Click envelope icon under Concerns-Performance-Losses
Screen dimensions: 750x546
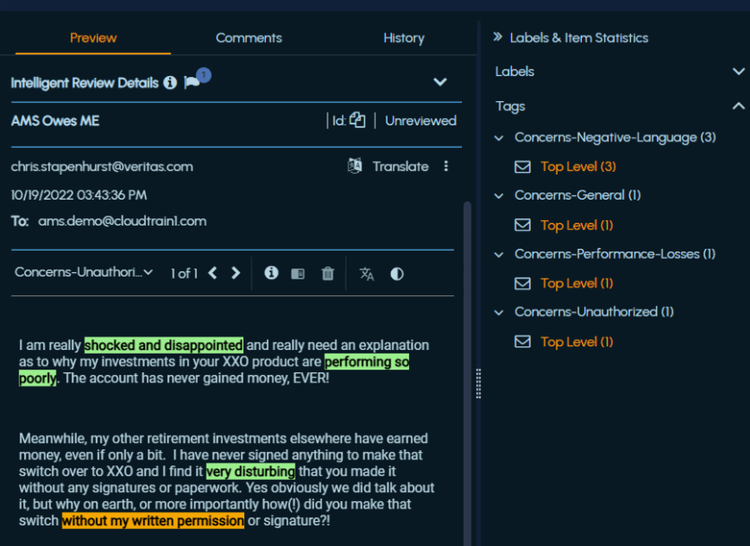tap(522, 284)
